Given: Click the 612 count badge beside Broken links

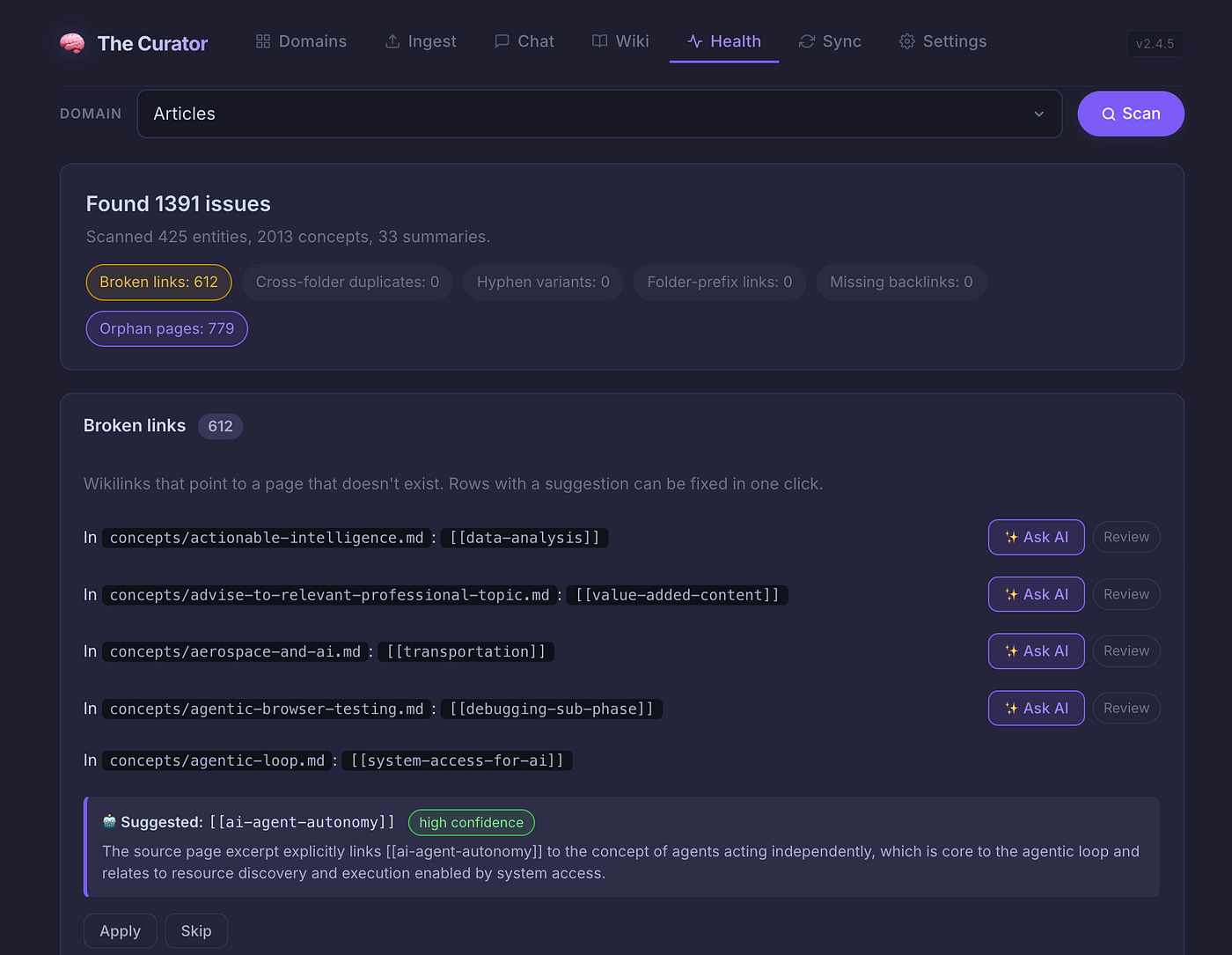Looking at the screenshot, I should 220,426.
